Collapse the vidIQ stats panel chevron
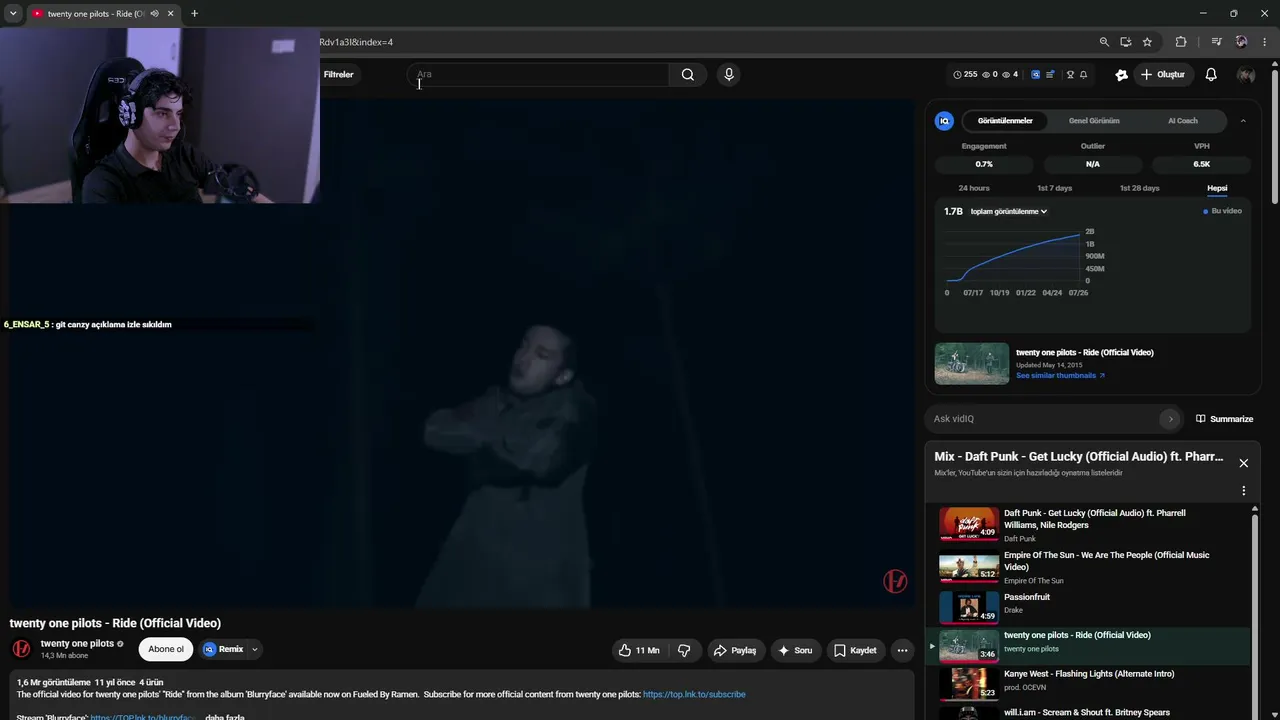Viewport: 1280px width, 720px height. [x=1243, y=121]
